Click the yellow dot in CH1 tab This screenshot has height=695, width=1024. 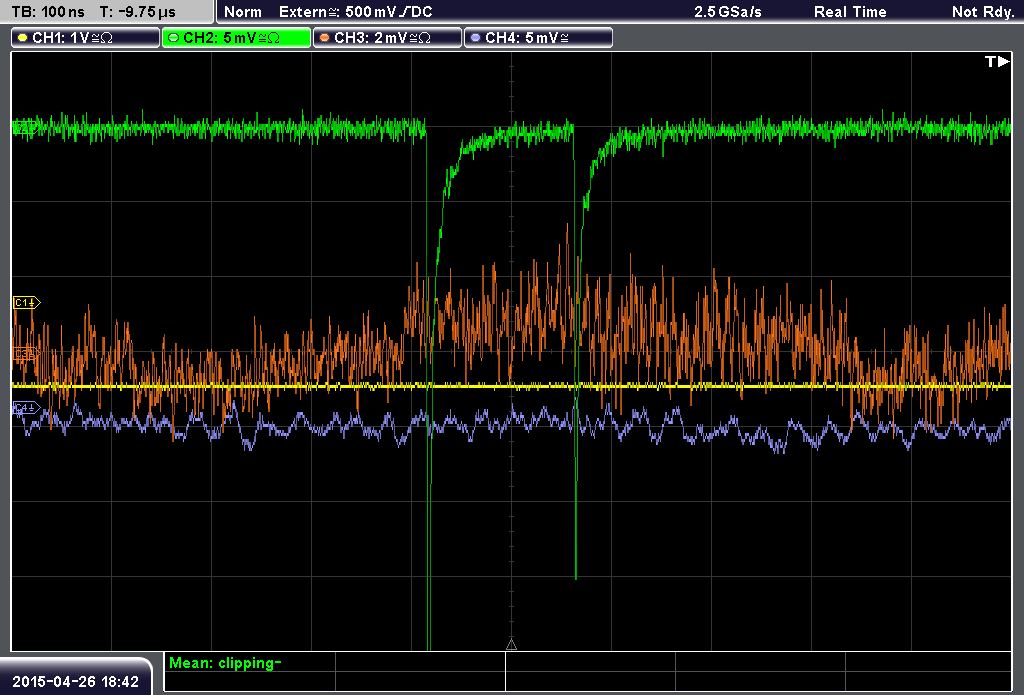point(22,38)
